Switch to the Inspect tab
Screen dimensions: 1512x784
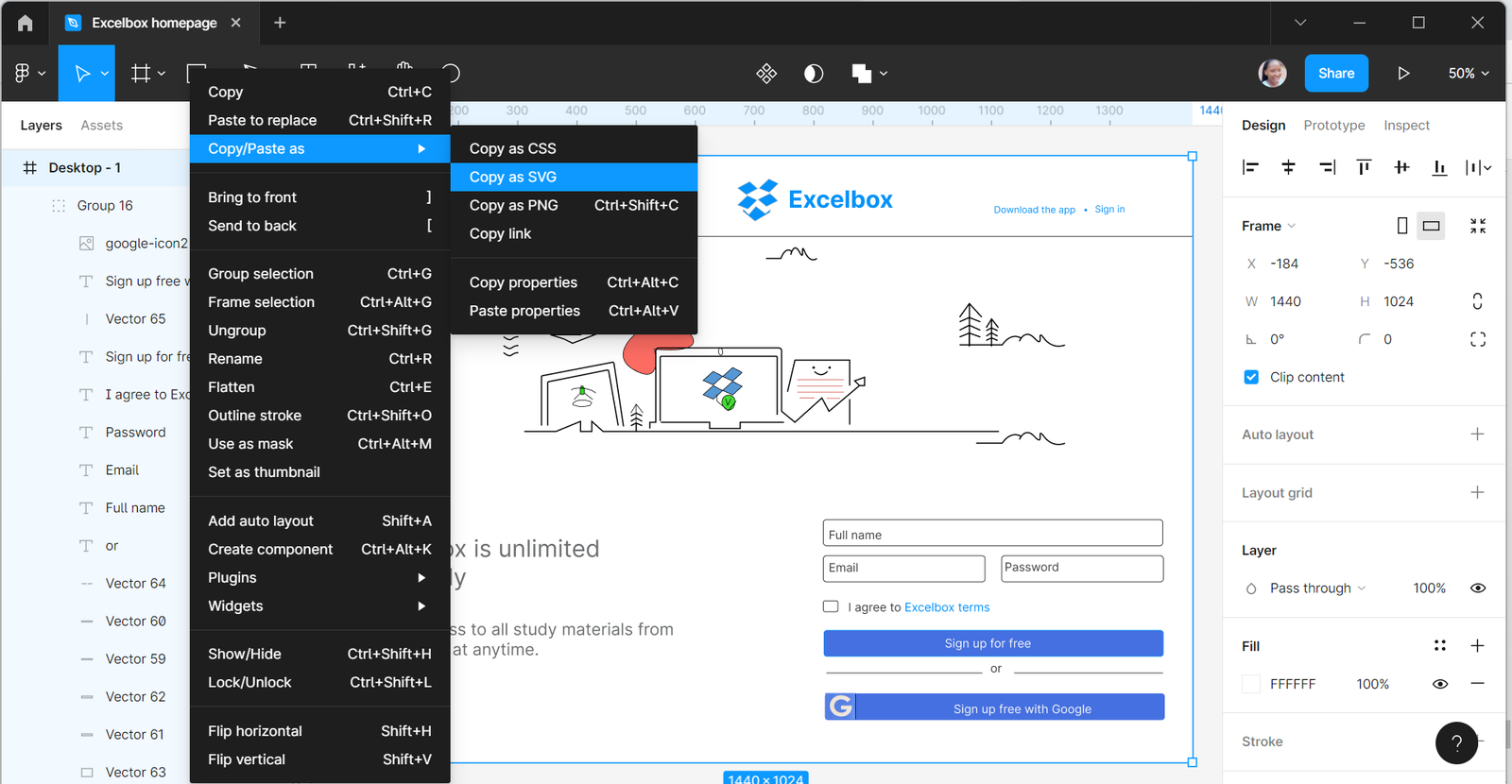[1406, 125]
